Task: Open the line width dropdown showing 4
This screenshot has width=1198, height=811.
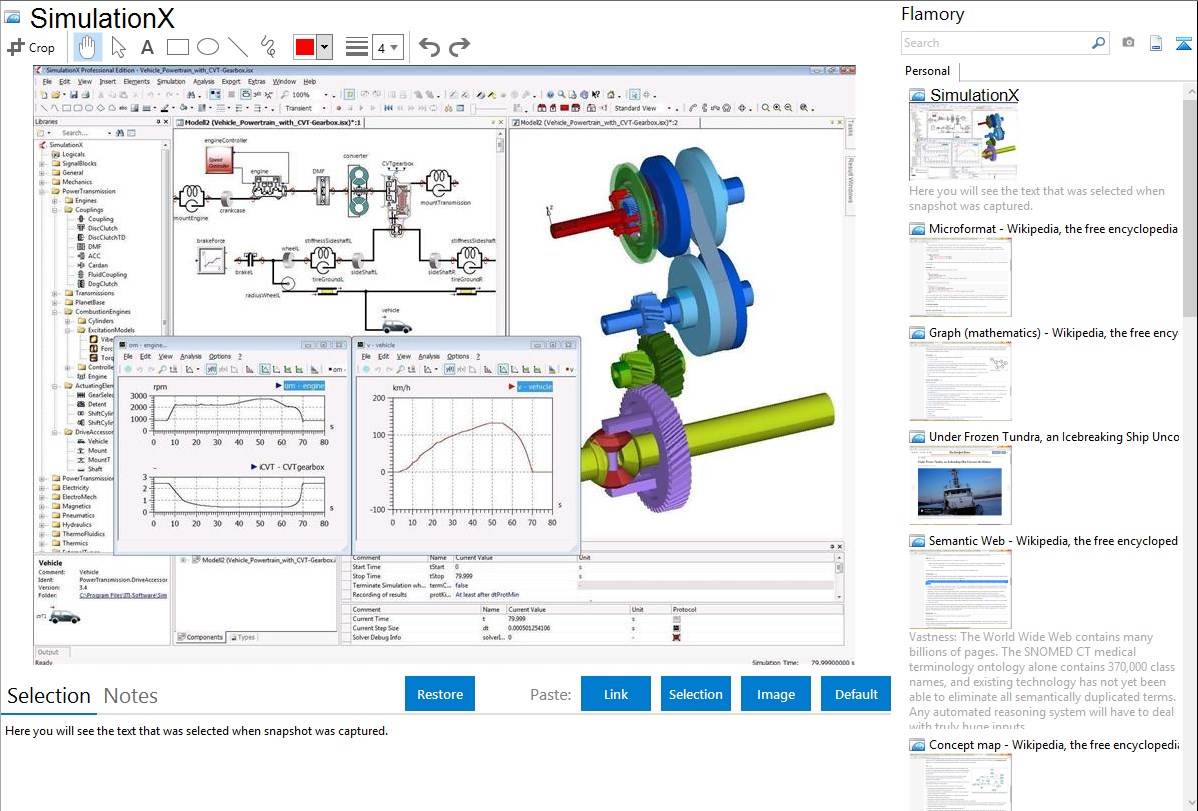Action: [x=388, y=48]
